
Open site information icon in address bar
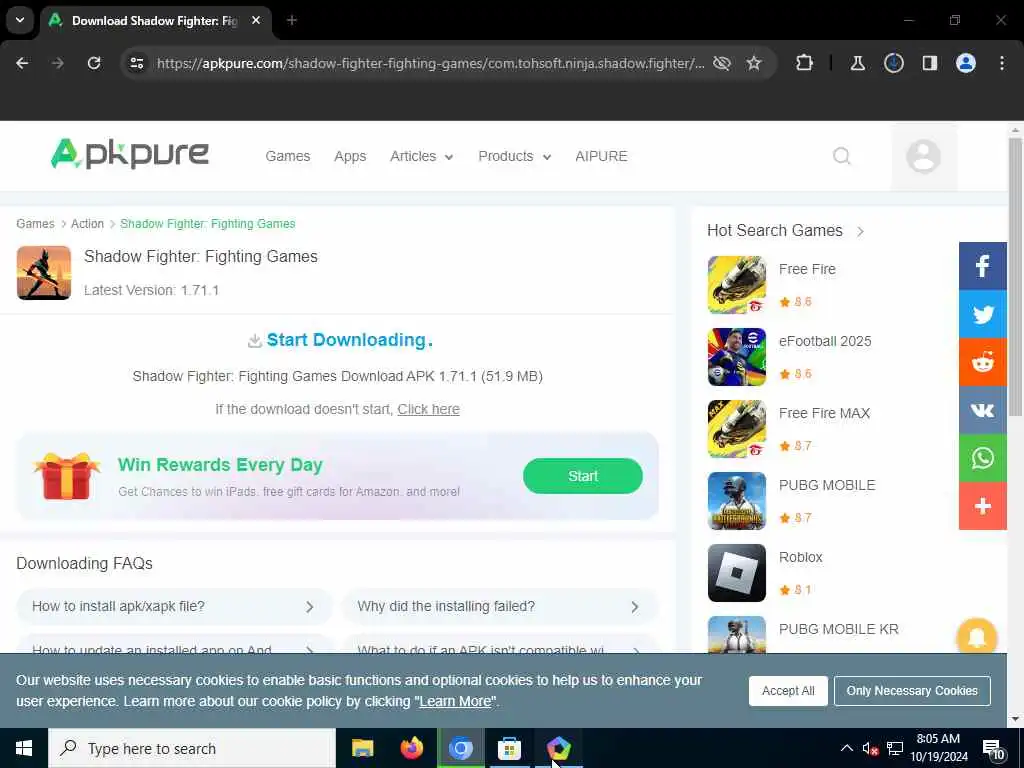[136, 63]
